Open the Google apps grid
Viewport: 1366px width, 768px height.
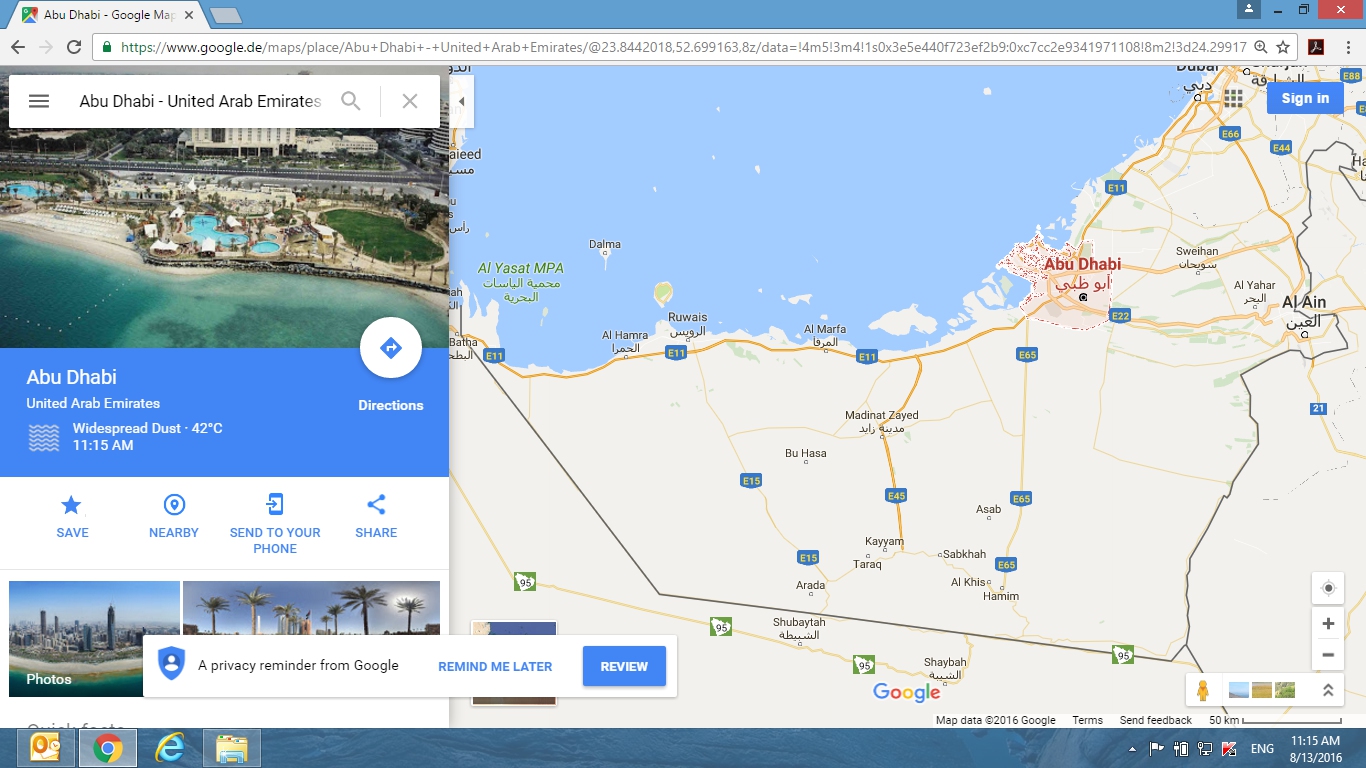click(x=1233, y=98)
